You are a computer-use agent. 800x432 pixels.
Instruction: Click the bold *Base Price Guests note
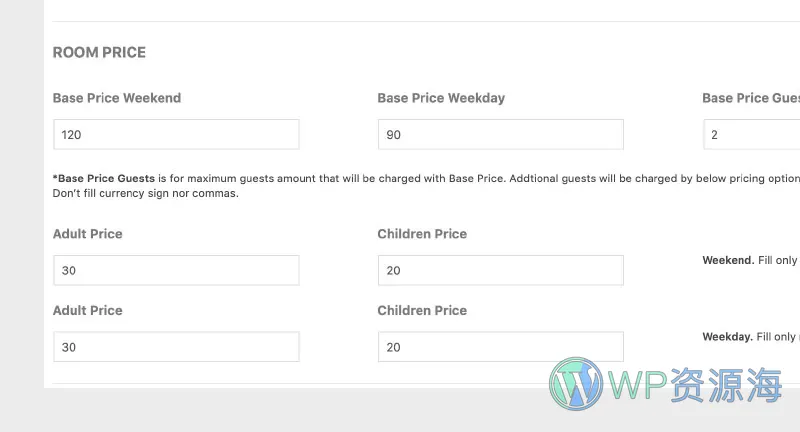pyautogui.click(x=104, y=179)
